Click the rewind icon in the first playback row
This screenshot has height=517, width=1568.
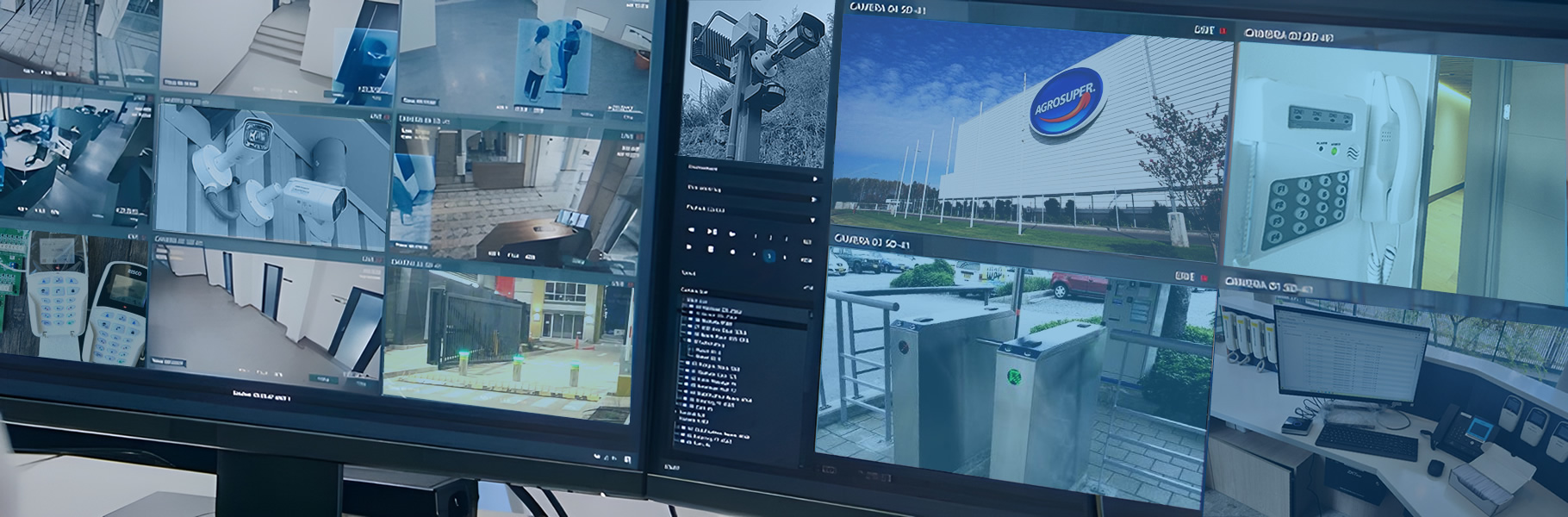689,231
